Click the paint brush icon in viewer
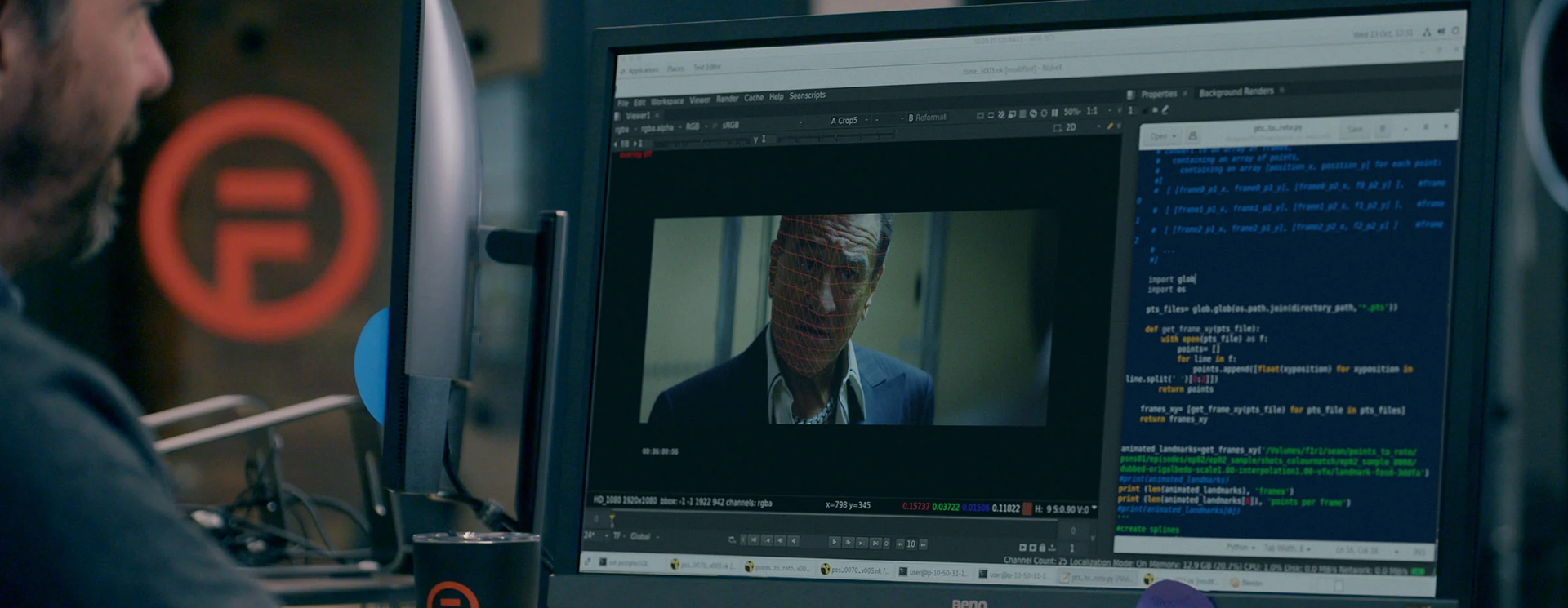This screenshot has width=1568, height=608. click(x=1110, y=126)
